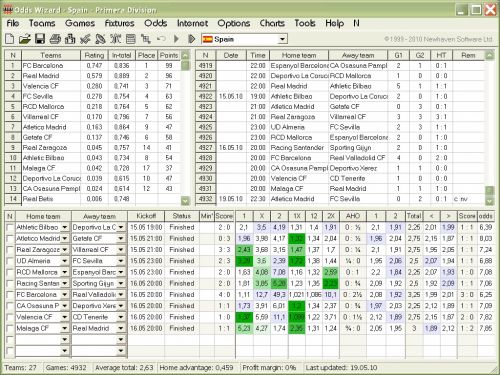Click the games table scroll up arrow
The image size is (500, 375).
(489, 55)
